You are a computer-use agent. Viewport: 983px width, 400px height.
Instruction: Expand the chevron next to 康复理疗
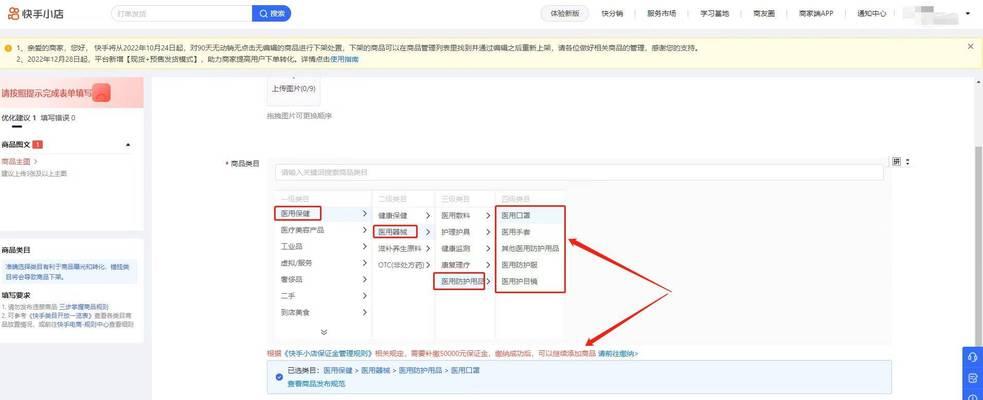click(488, 265)
